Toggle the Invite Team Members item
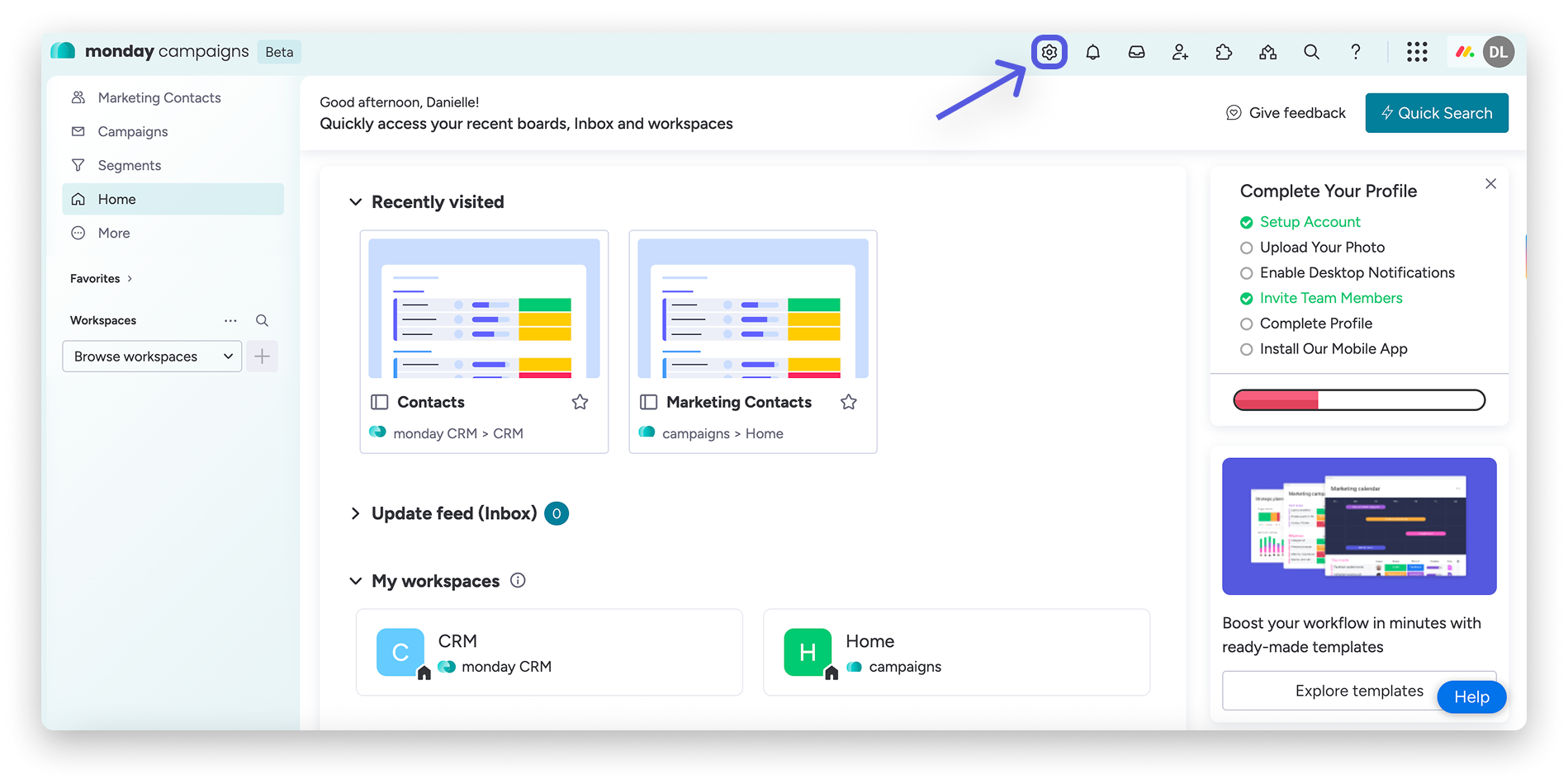The width and height of the screenshot is (1568, 784). [x=1321, y=299]
